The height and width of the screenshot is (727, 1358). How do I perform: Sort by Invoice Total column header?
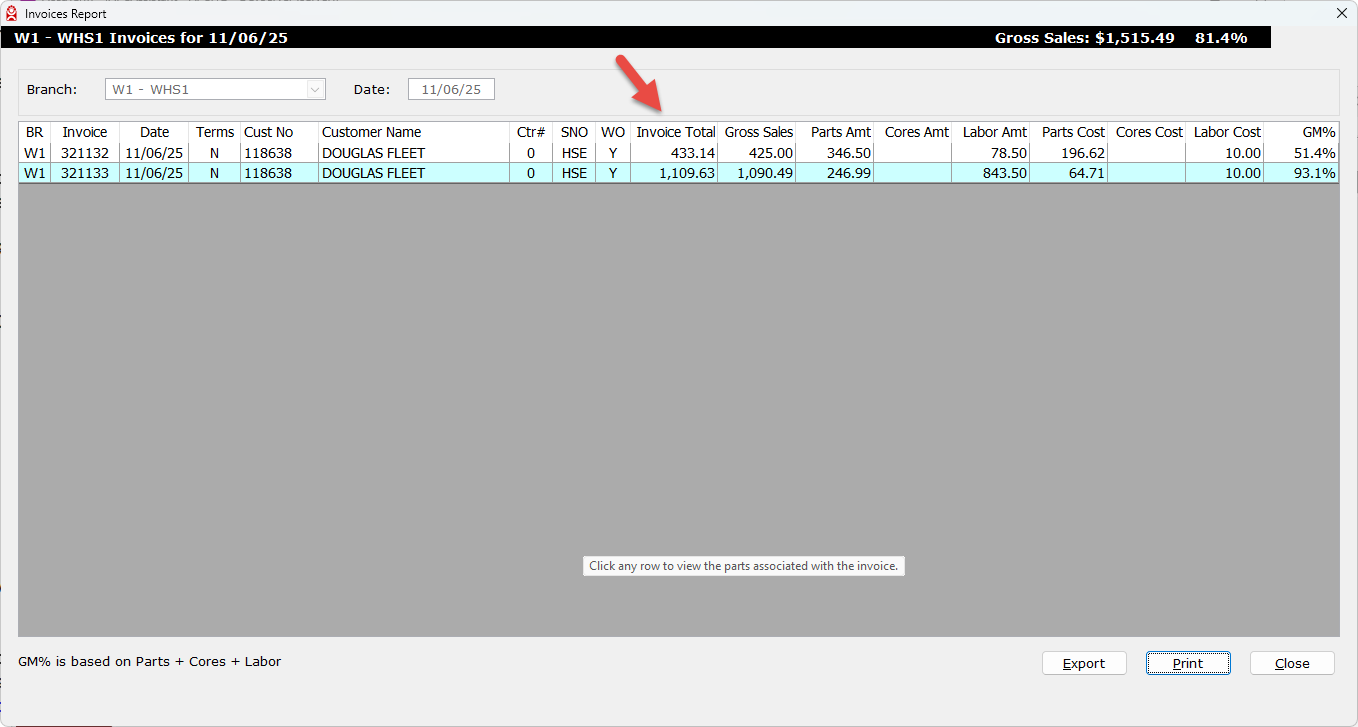click(x=675, y=132)
